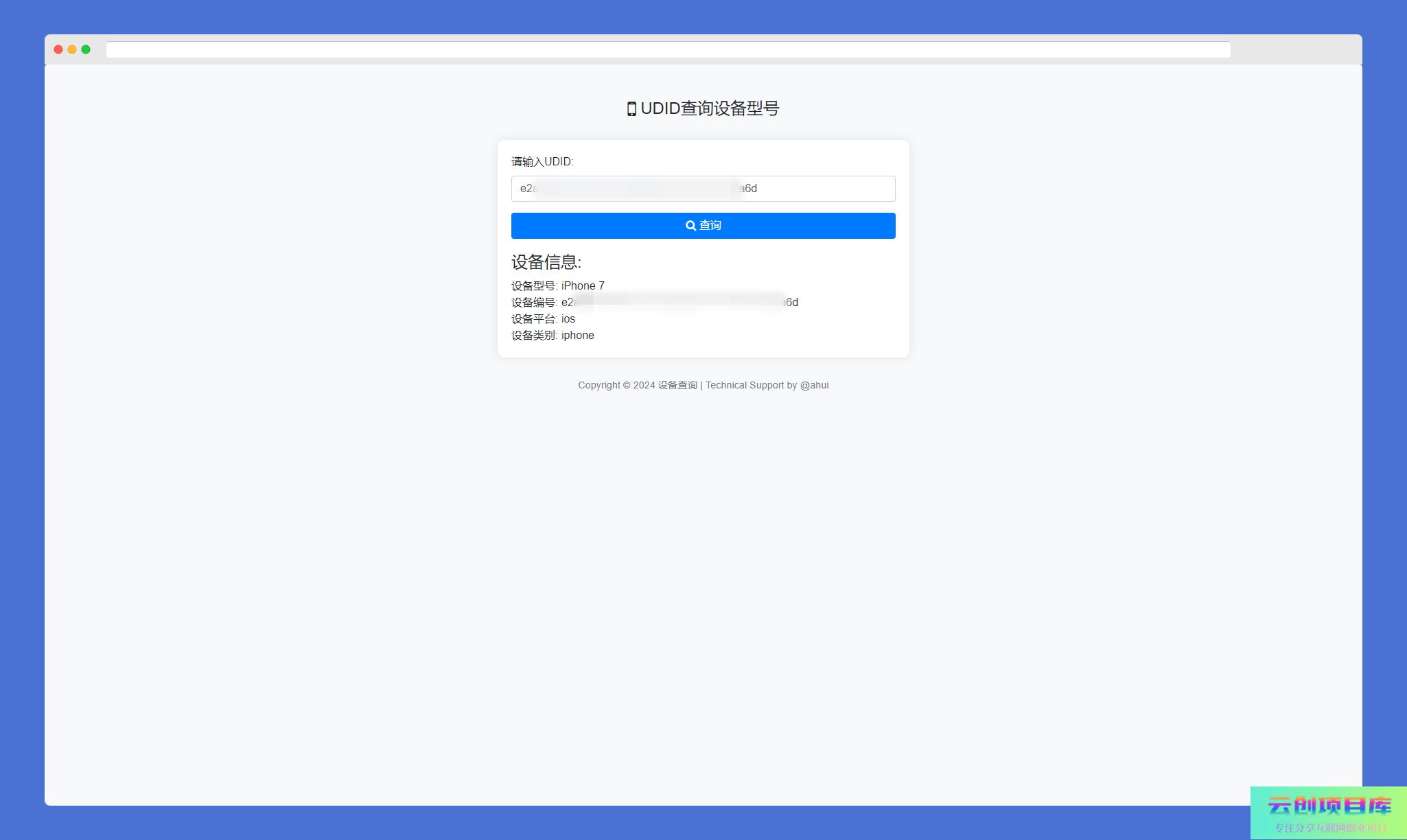The width and height of the screenshot is (1407, 840).
Task: Click the 设备平台 ios line
Action: (x=543, y=319)
